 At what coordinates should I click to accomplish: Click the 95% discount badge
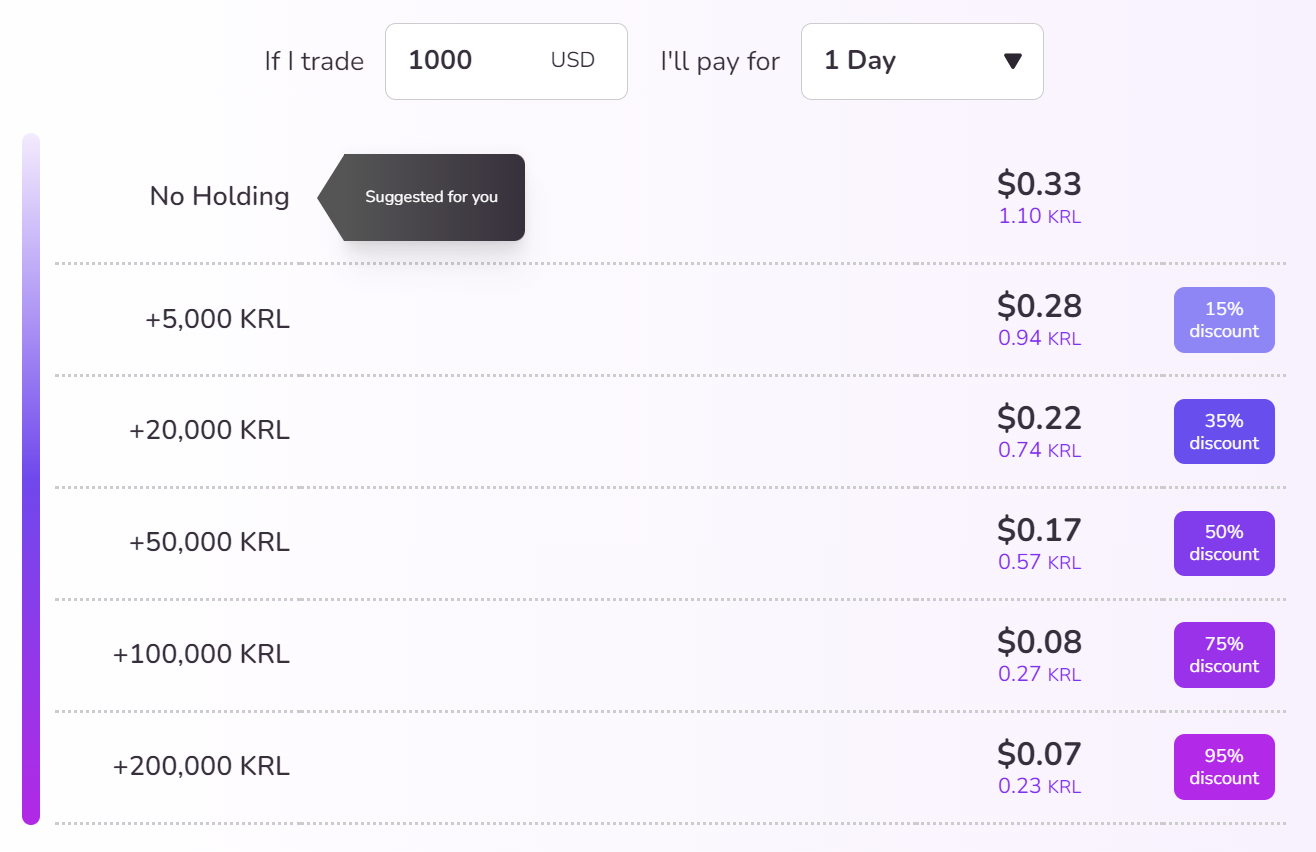(1224, 767)
